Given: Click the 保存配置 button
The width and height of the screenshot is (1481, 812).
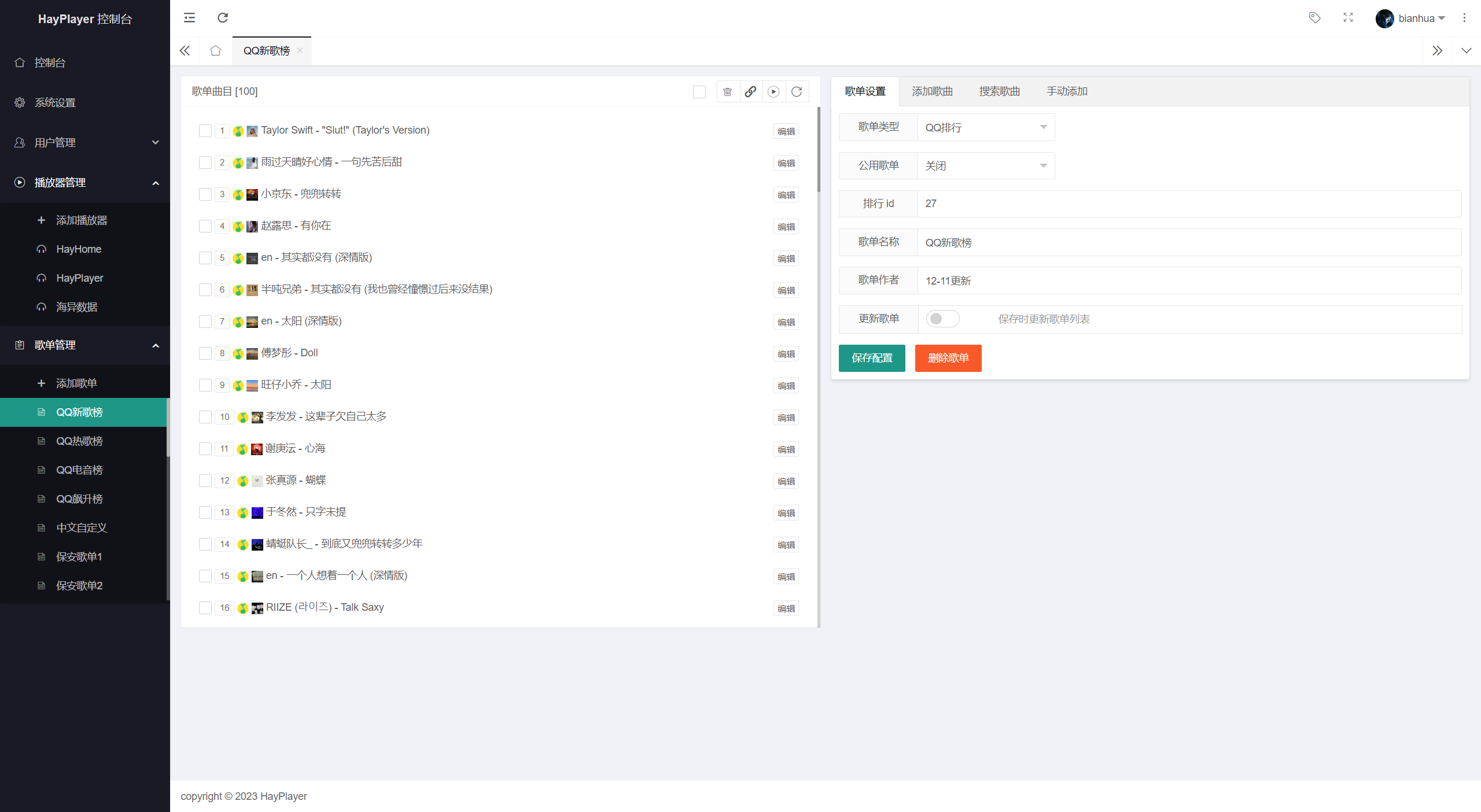Looking at the screenshot, I should [872, 358].
